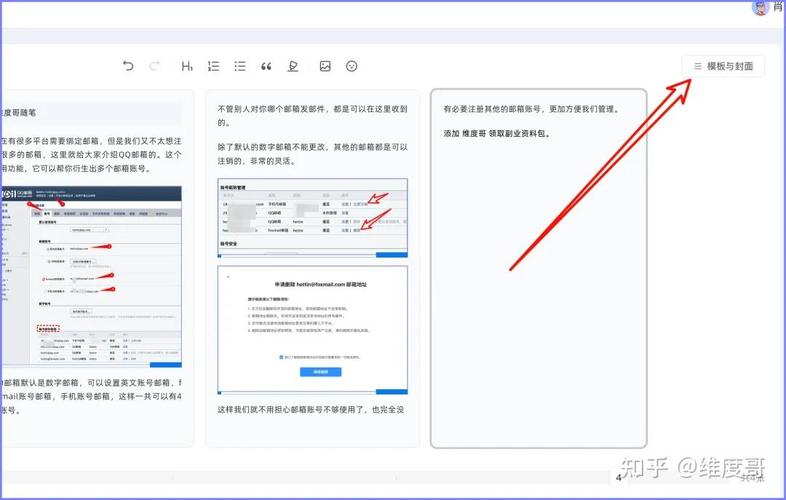Click the greyed redo arrow icon
The height and width of the screenshot is (500, 786).
tap(155, 66)
